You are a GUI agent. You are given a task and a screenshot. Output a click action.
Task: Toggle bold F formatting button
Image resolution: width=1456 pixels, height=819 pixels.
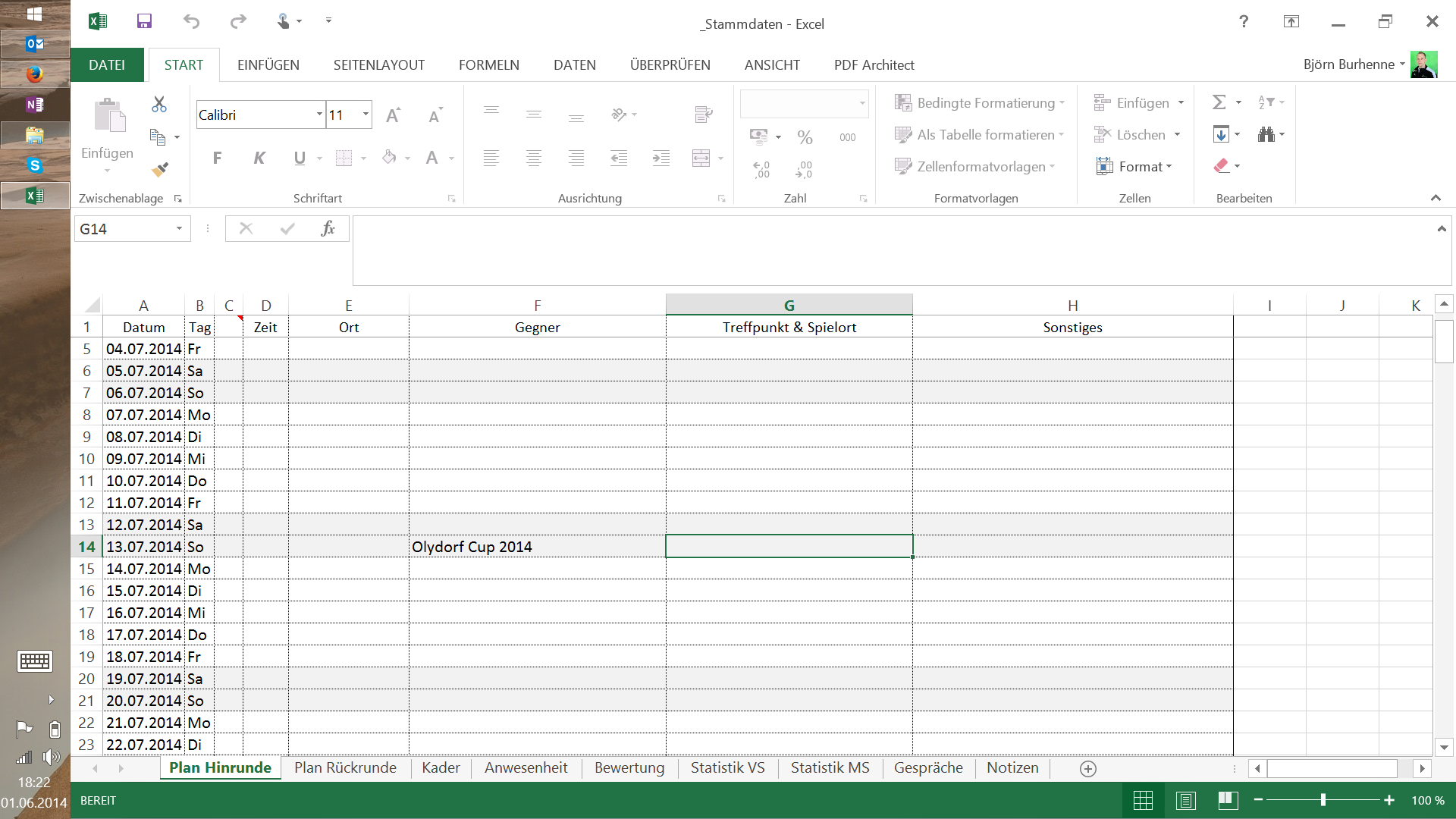point(218,158)
